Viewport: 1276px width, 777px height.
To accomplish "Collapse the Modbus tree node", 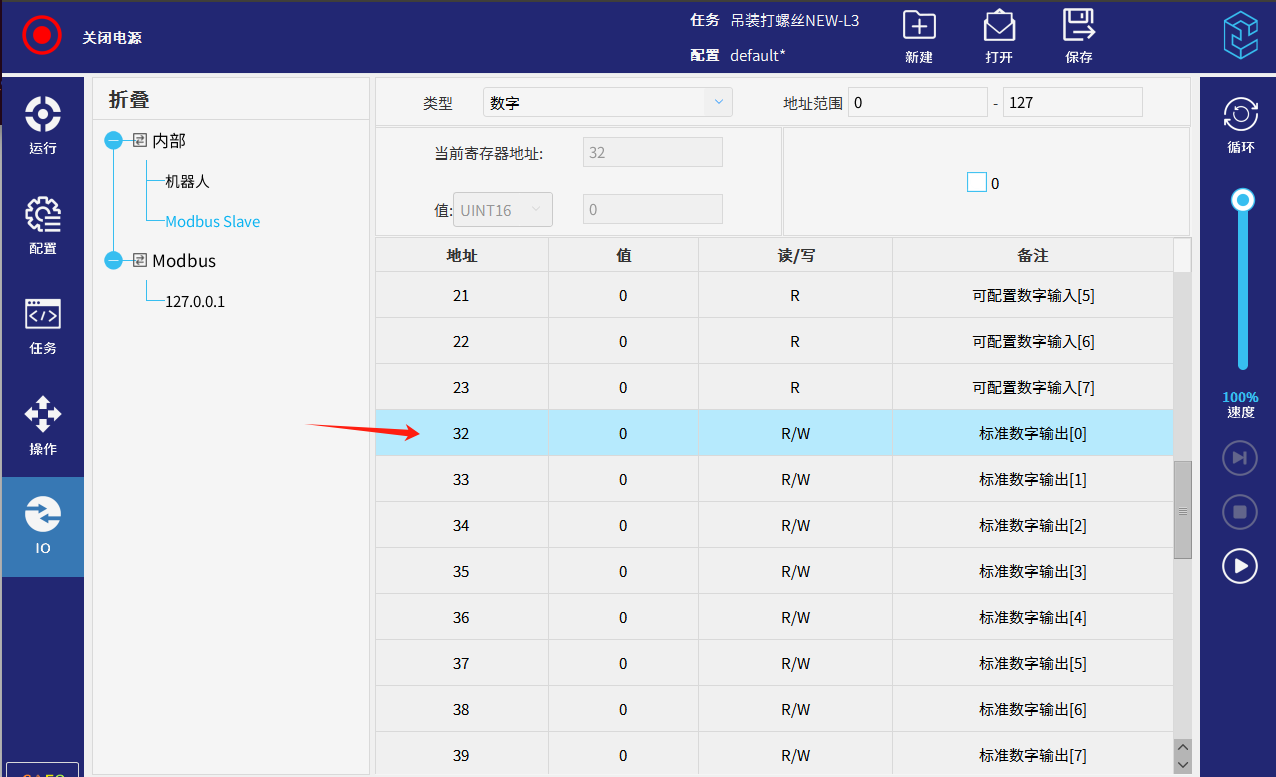I will pyautogui.click(x=113, y=261).
